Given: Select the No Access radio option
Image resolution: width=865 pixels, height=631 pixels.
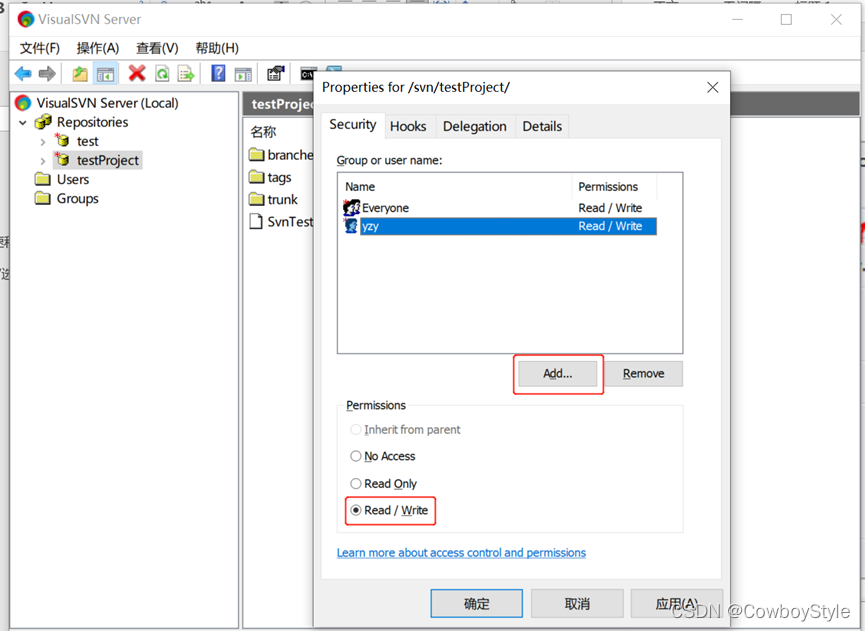Looking at the screenshot, I should point(383,456).
